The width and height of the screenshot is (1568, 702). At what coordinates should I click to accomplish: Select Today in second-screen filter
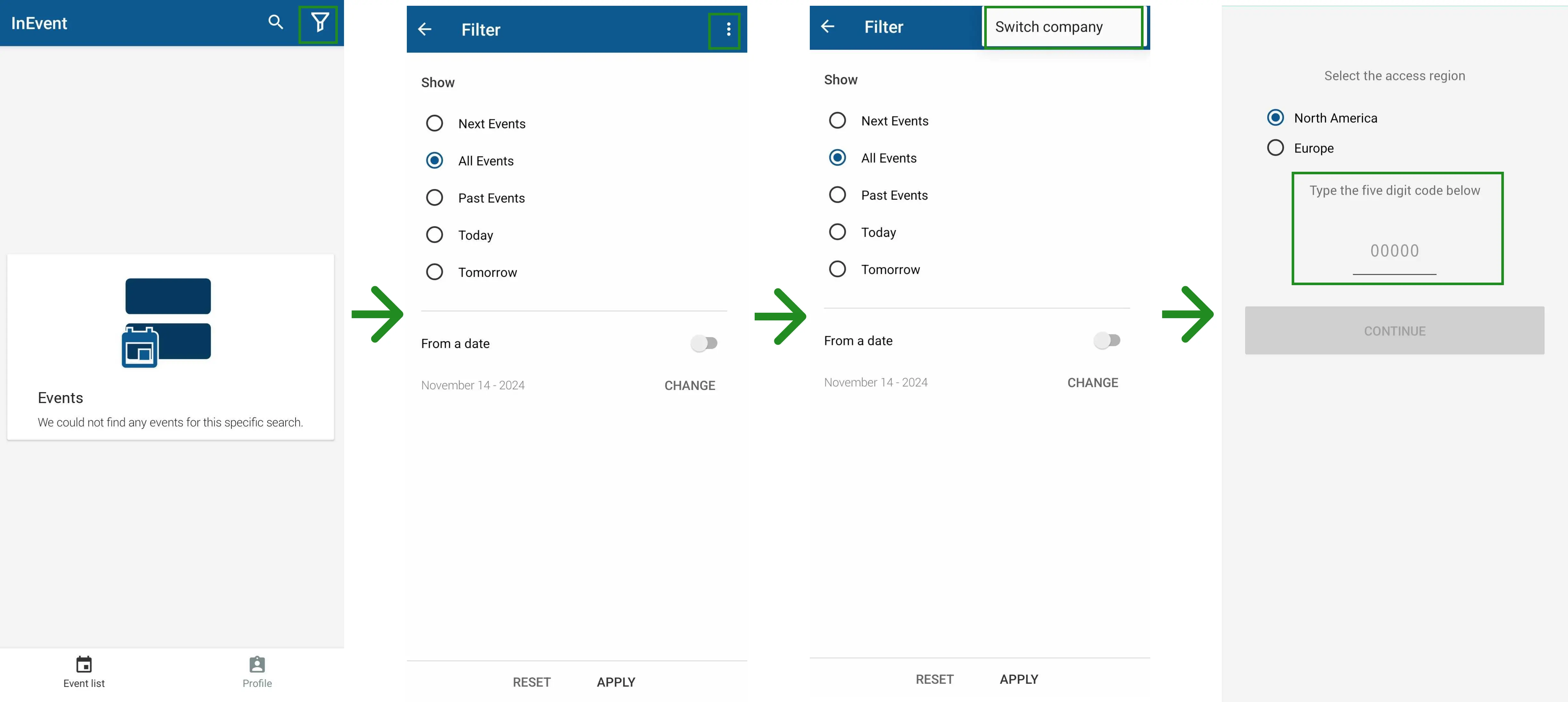click(x=460, y=235)
